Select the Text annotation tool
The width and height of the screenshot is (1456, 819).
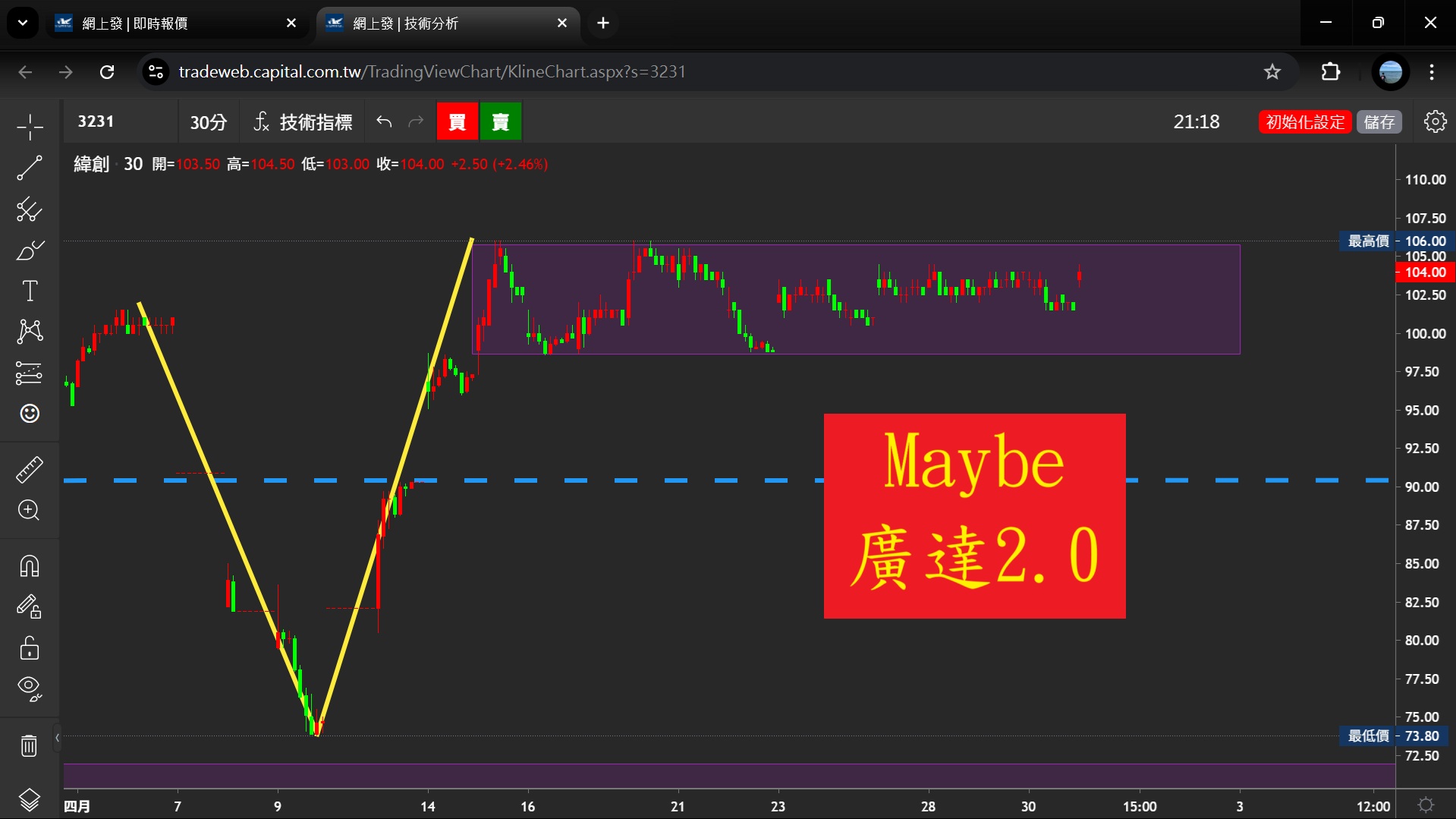[x=30, y=291]
